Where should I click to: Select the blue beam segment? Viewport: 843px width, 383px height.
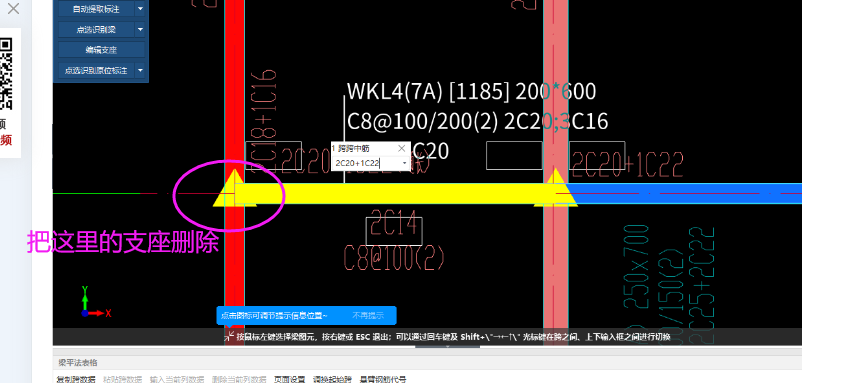tap(685, 193)
